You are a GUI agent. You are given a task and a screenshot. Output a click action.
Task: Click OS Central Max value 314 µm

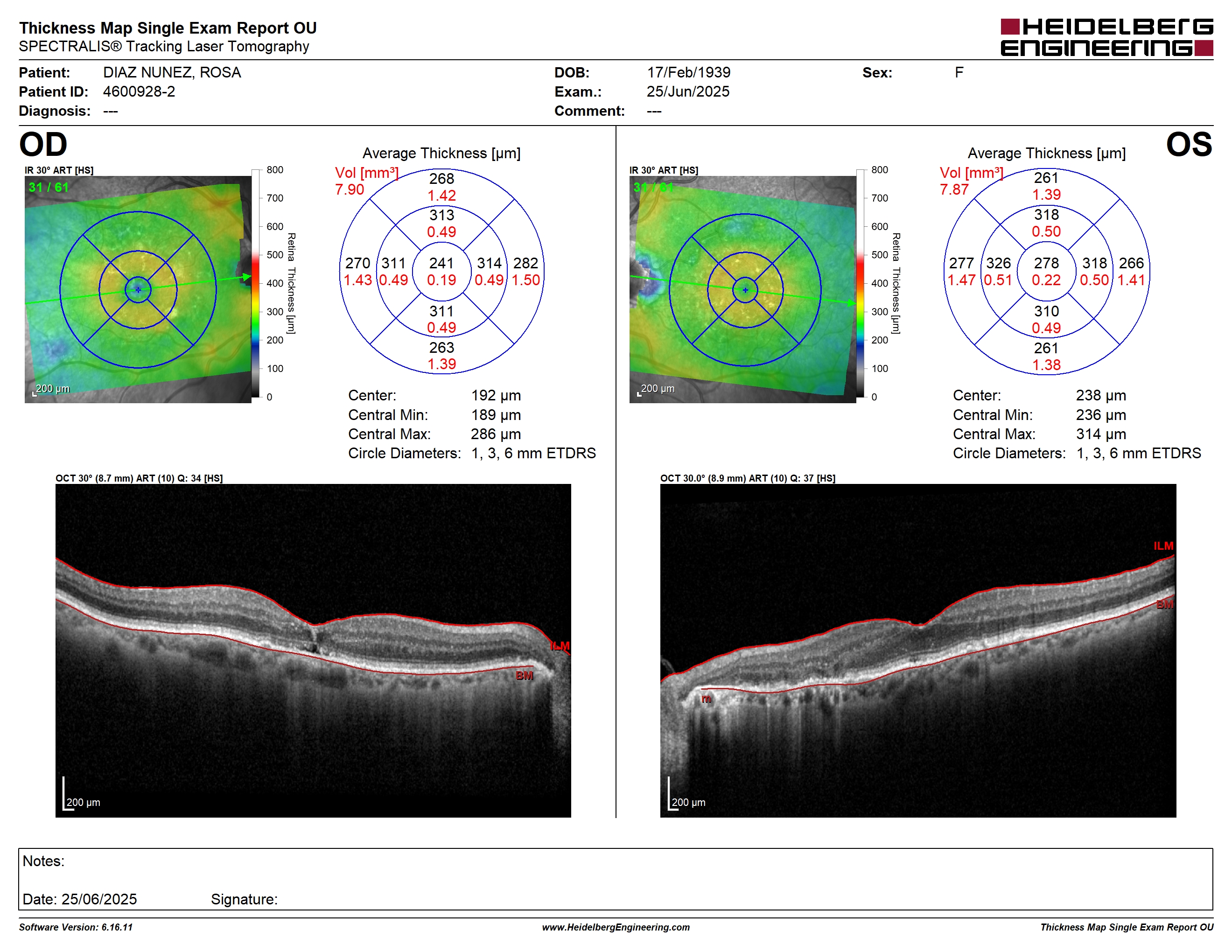1100,434
